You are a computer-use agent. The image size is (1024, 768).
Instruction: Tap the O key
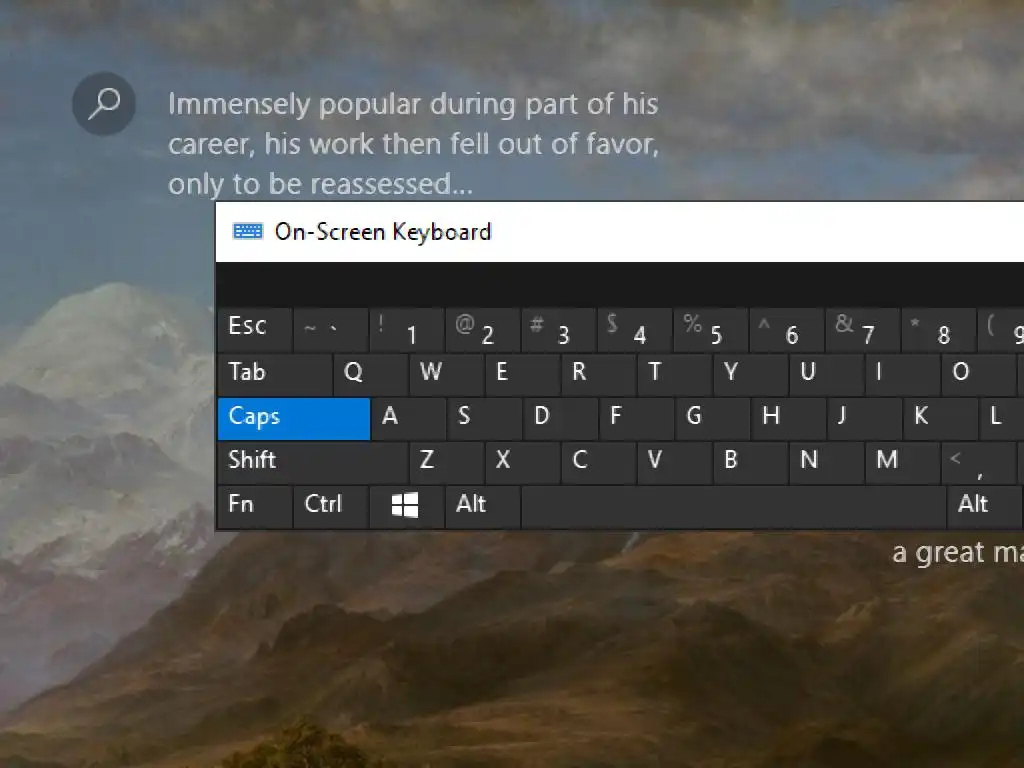[979, 374]
